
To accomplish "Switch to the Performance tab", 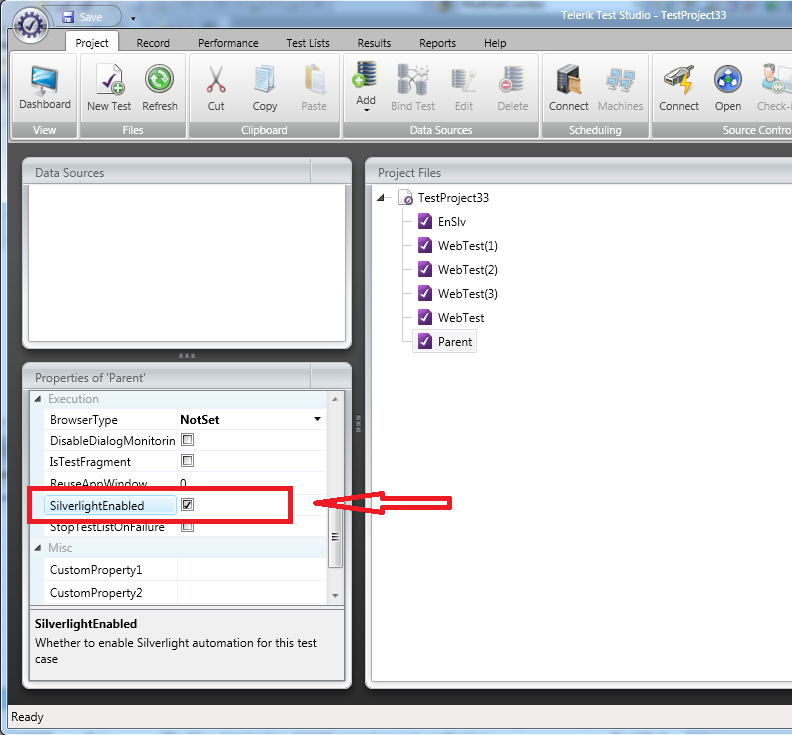I will pos(228,43).
